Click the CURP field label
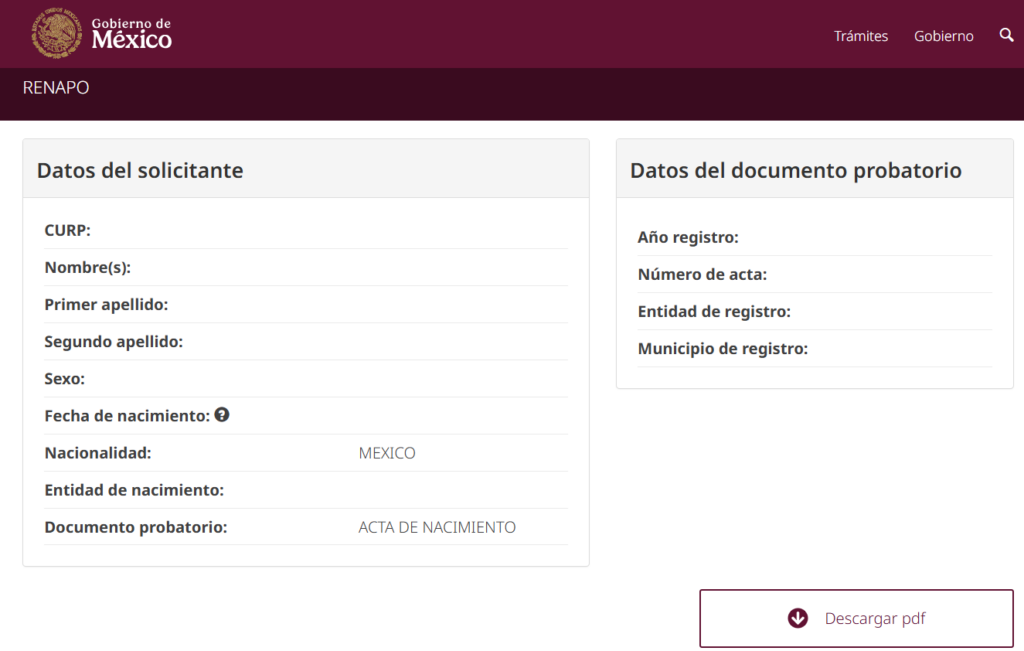The width and height of the screenshot is (1024, 651). pyautogui.click(x=67, y=230)
